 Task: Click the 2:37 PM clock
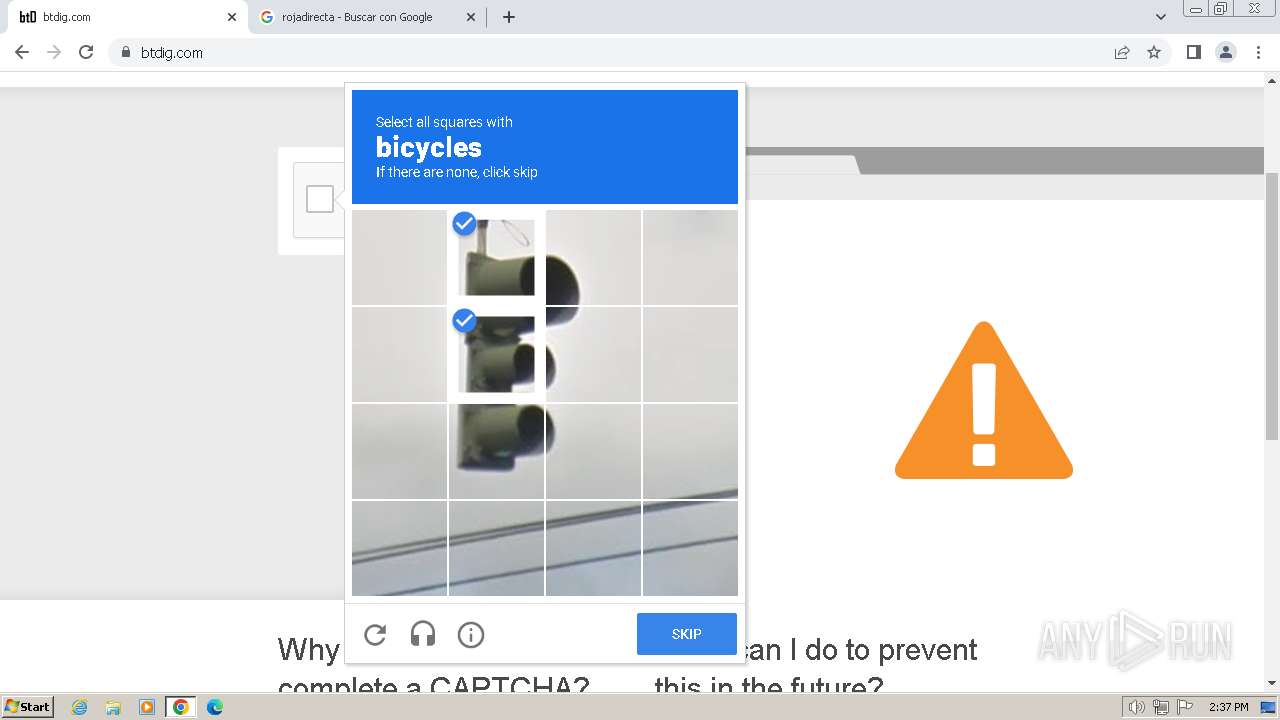click(x=1228, y=707)
